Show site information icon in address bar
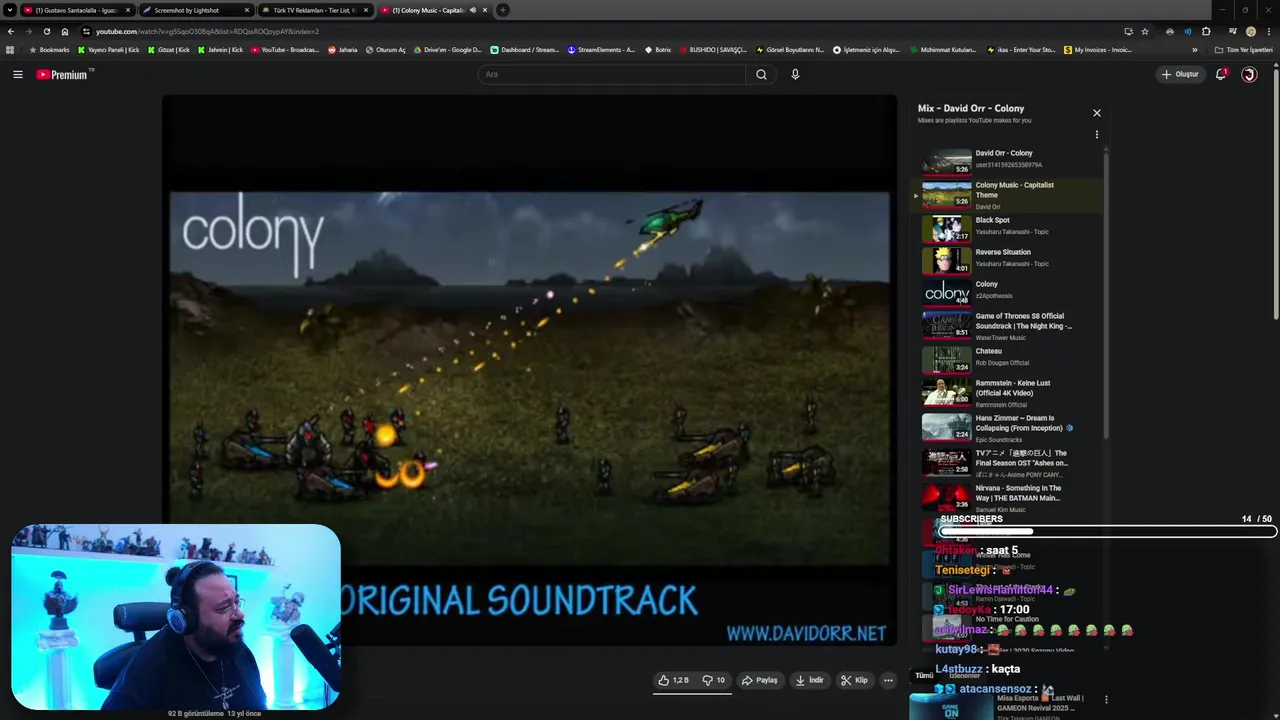Viewport: 1280px width, 720px height. [86, 31]
